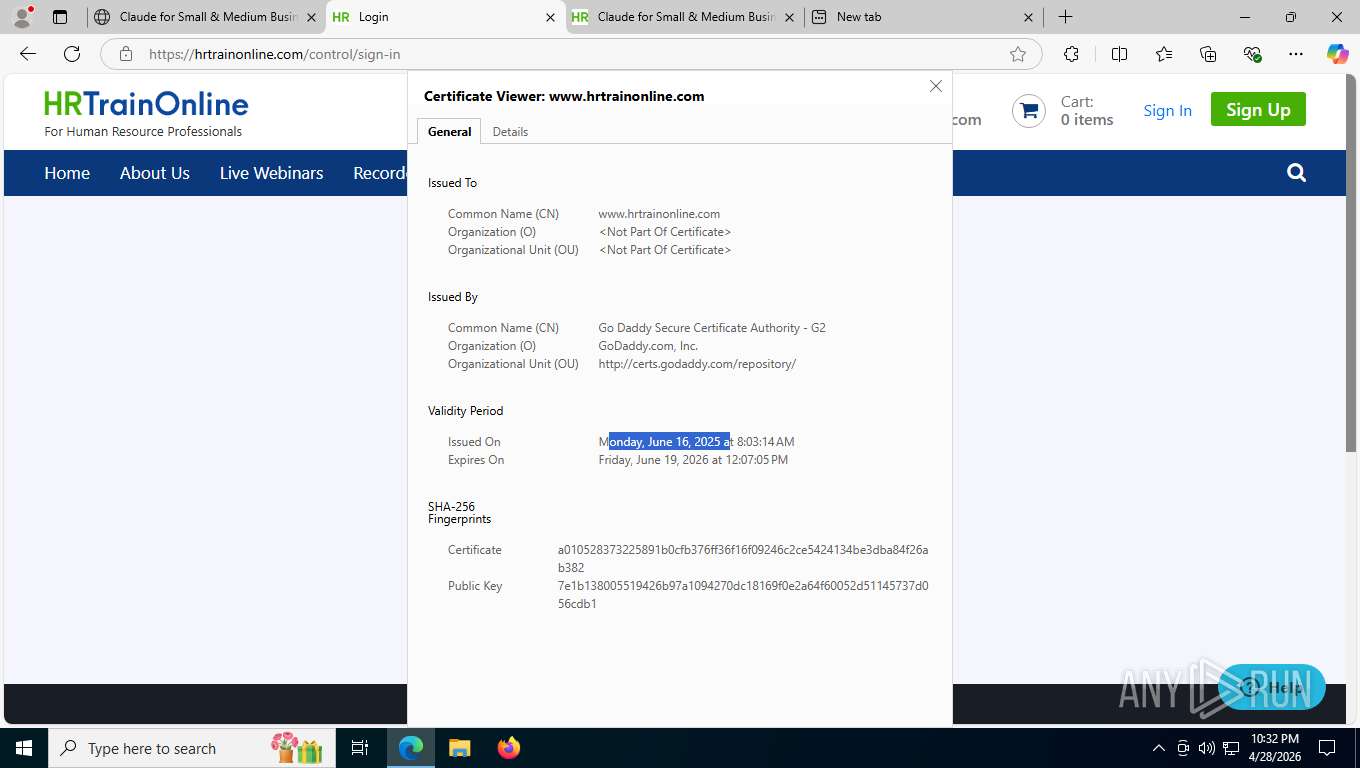
Task: Toggle split screen icon in toolbar
Action: pyautogui.click(x=1119, y=54)
